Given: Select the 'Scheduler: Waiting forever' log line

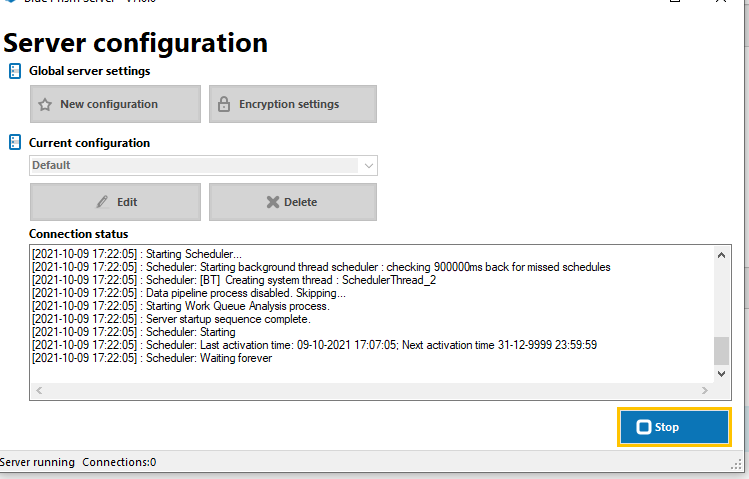Looking at the screenshot, I should tap(152, 358).
